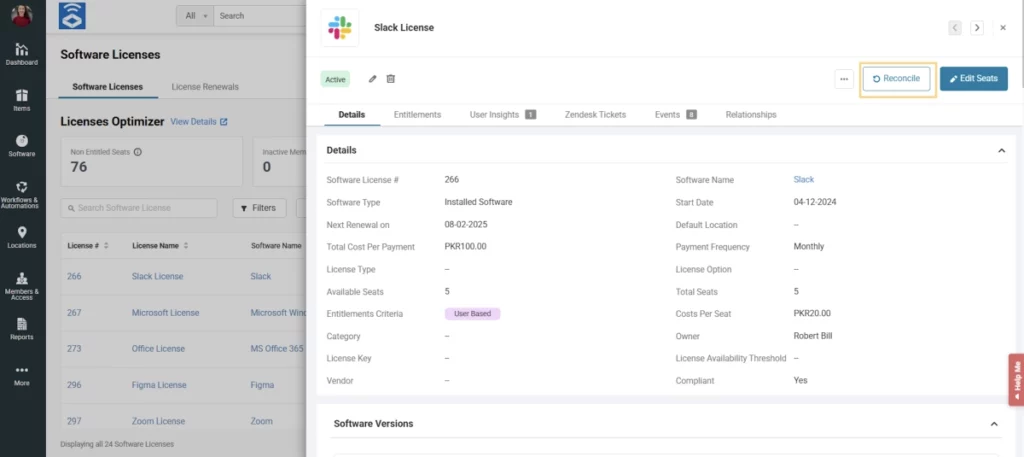Open the Filters button
This screenshot has width=1024, height=457.
click(x=258, y=208)
